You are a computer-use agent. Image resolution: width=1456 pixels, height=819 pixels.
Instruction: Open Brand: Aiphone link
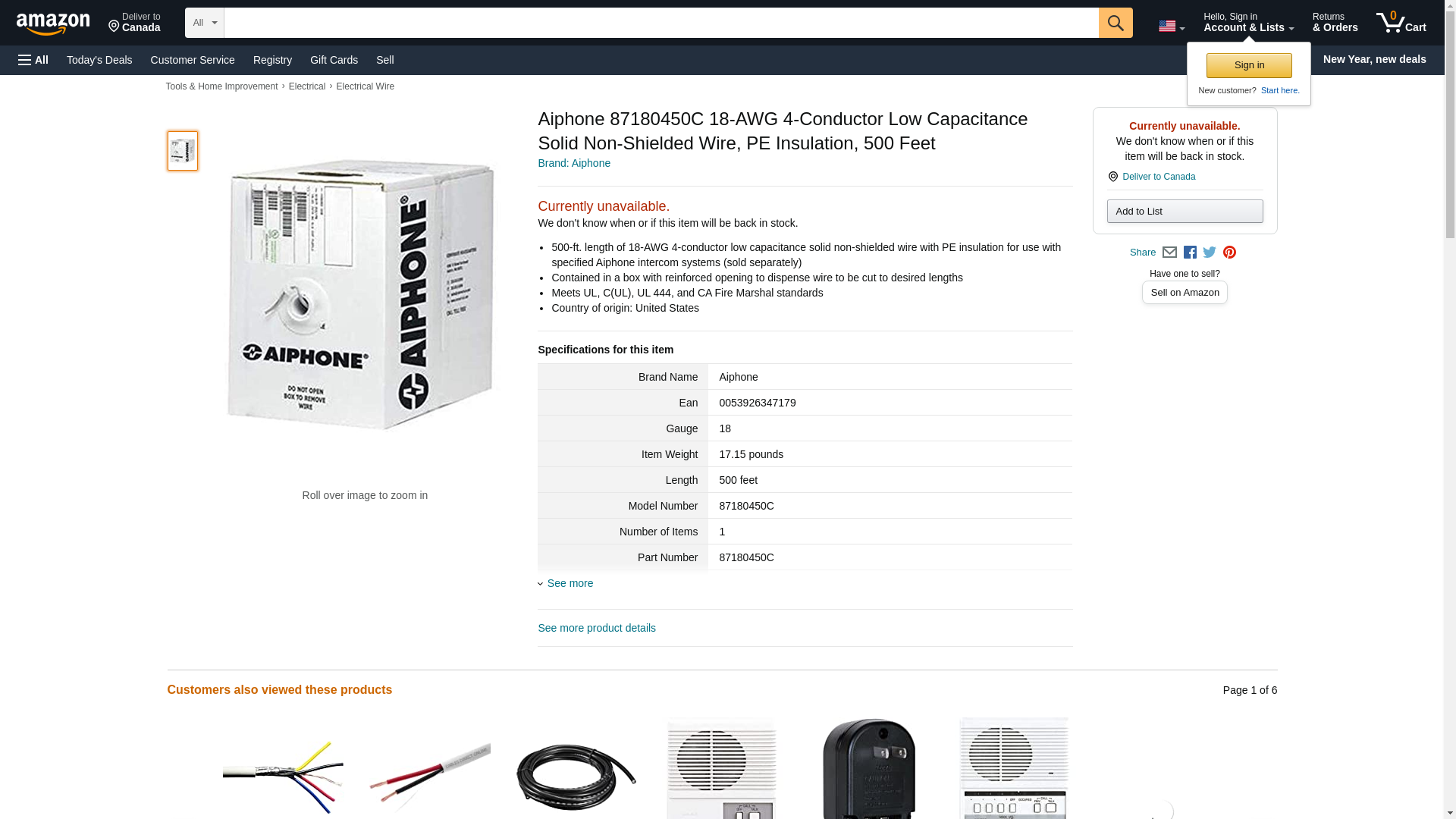[574, 163]
